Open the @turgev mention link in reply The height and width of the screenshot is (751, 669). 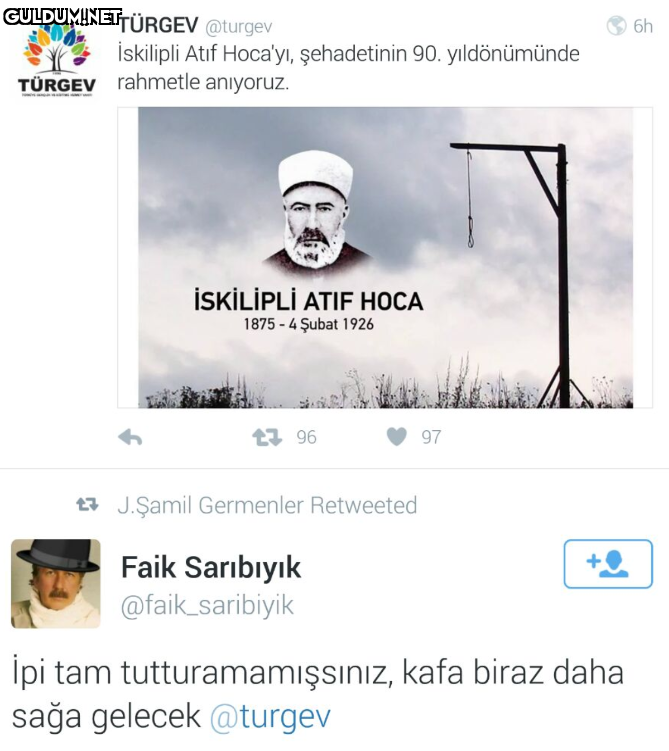point(271,717)
